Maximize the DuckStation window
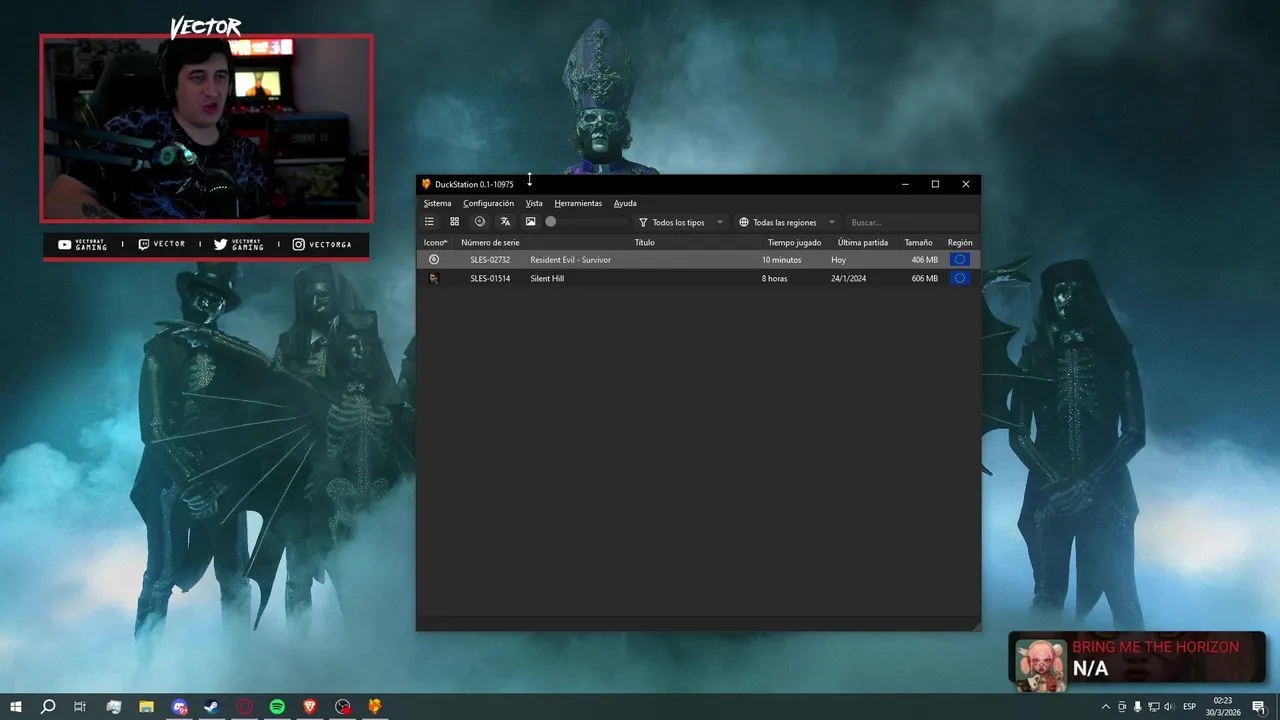The height and width of the screenshot is (720, 1280). point(935,184)
